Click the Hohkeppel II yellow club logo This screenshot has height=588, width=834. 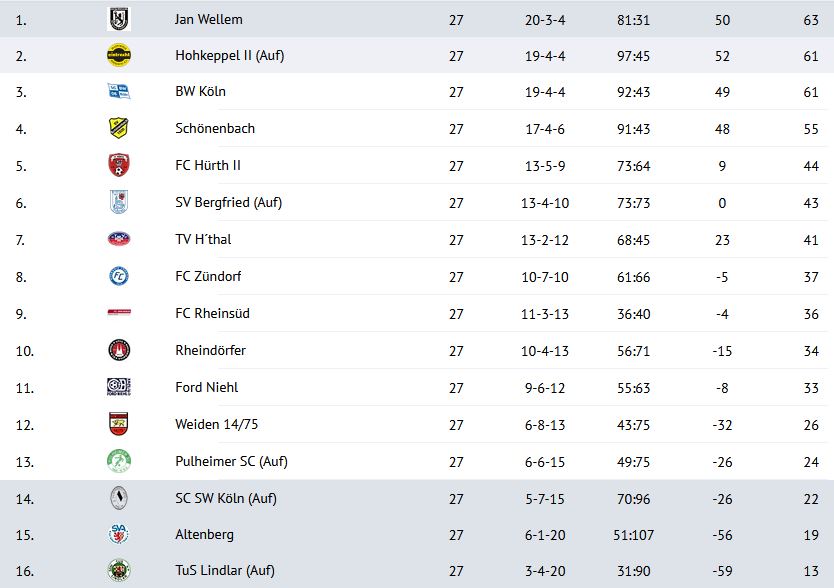[119, 55]
